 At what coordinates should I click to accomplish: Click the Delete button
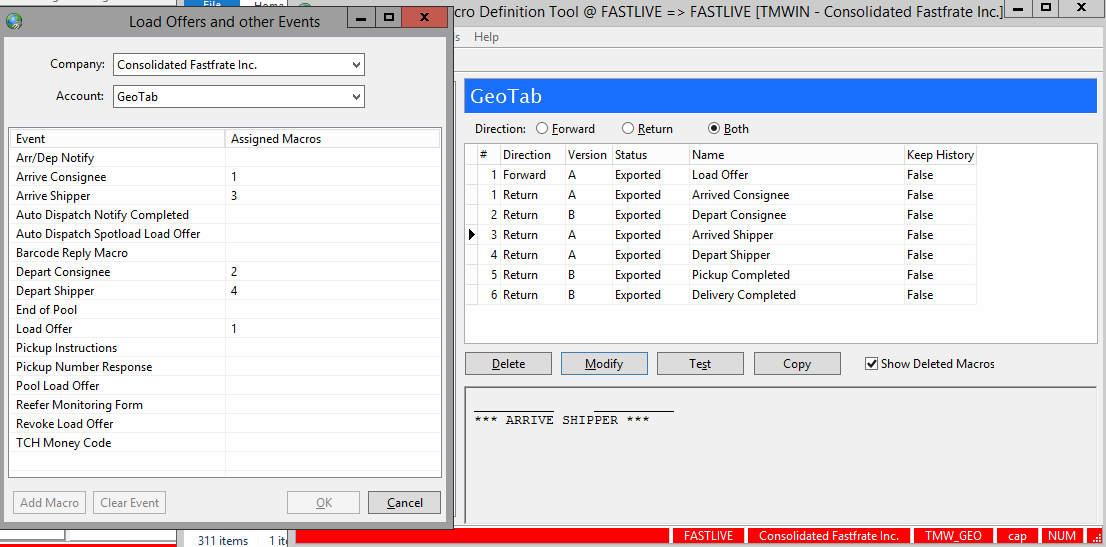coord(509,364)
